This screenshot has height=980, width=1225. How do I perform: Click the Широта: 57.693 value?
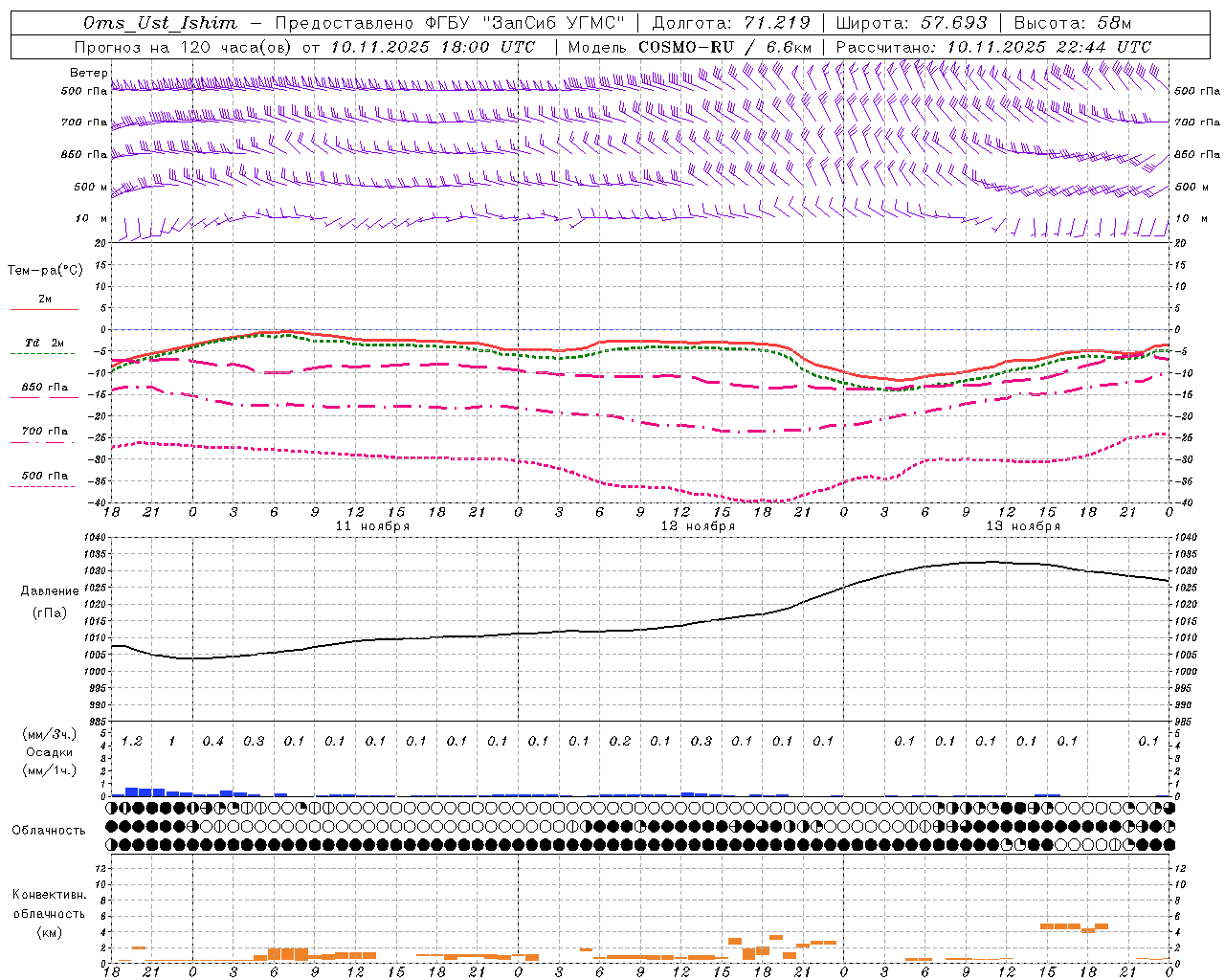(911, 23)
